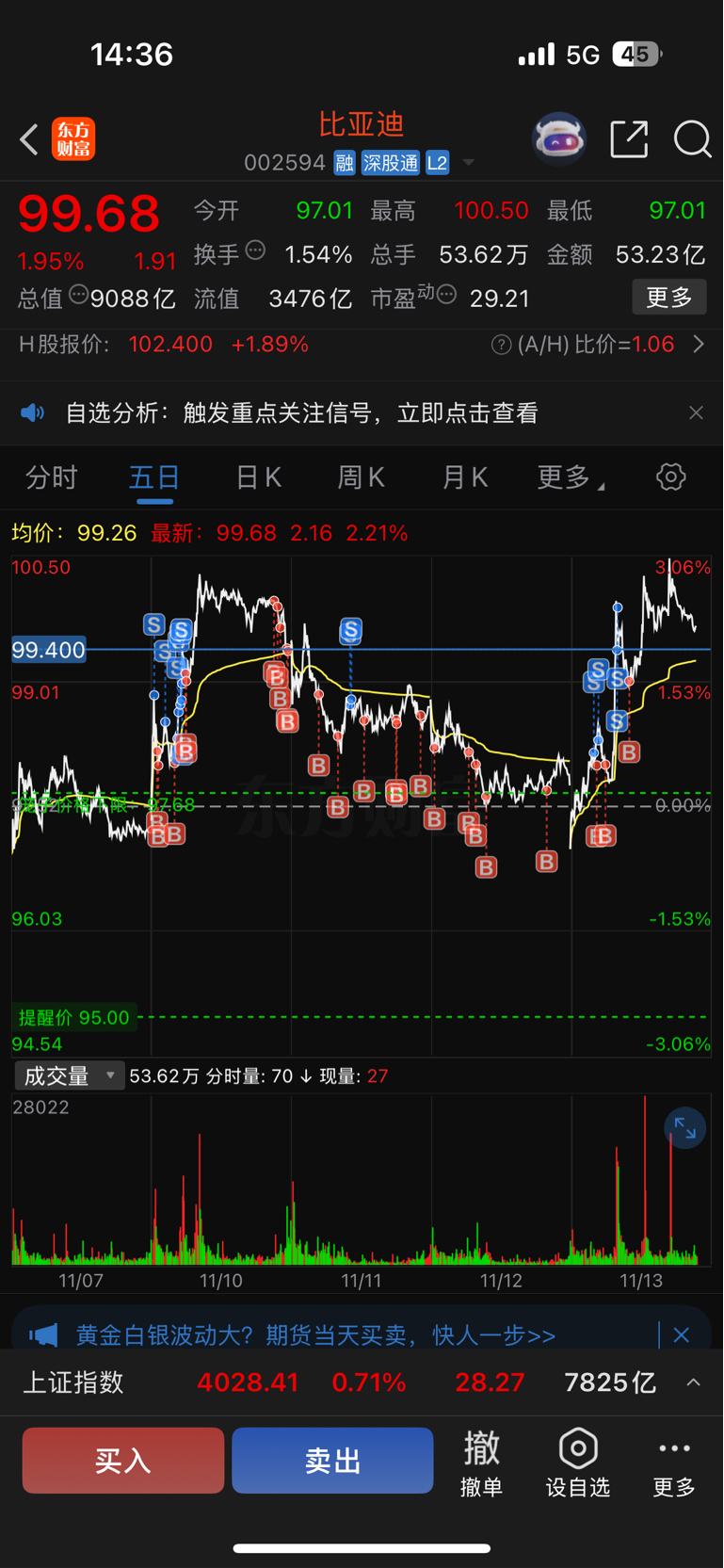
Task: Close the futures ad banner
Action: tap(682, 1334)
